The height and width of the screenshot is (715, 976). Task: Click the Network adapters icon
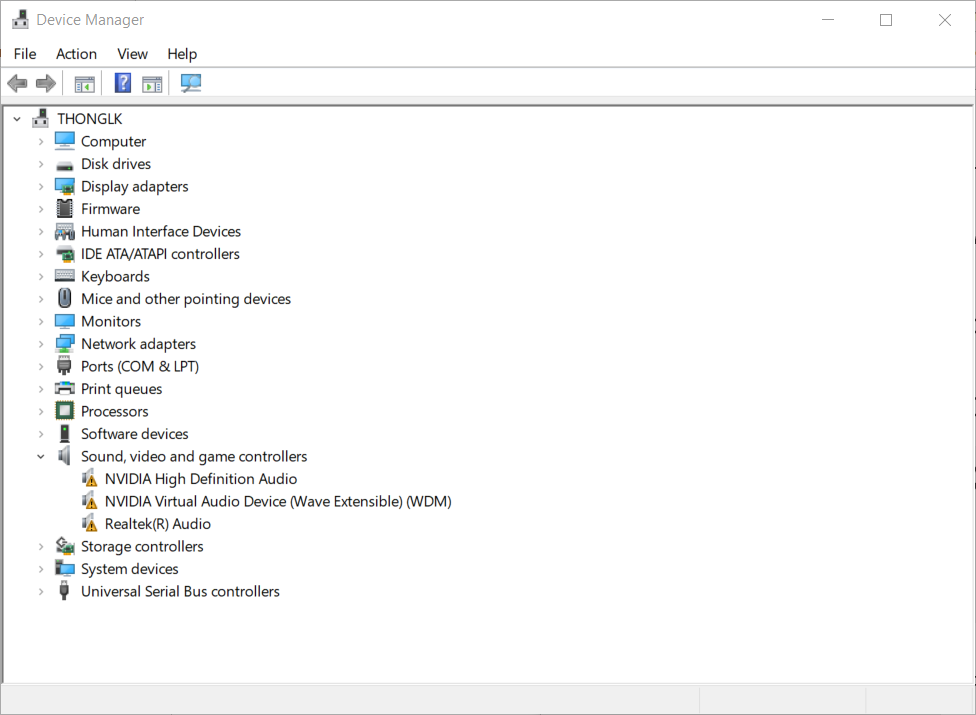(65, 343)
